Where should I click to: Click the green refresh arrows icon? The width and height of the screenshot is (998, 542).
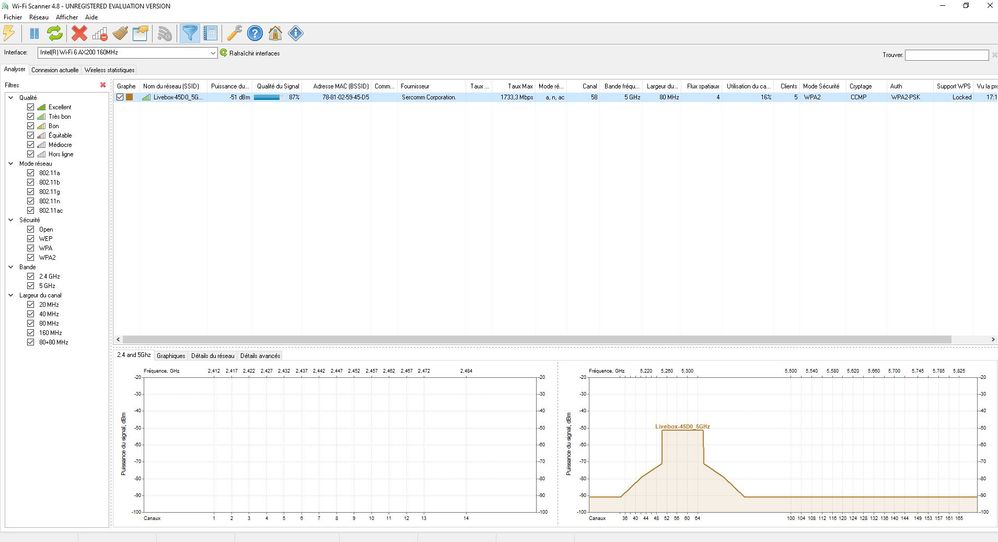(x=54, y=33)
